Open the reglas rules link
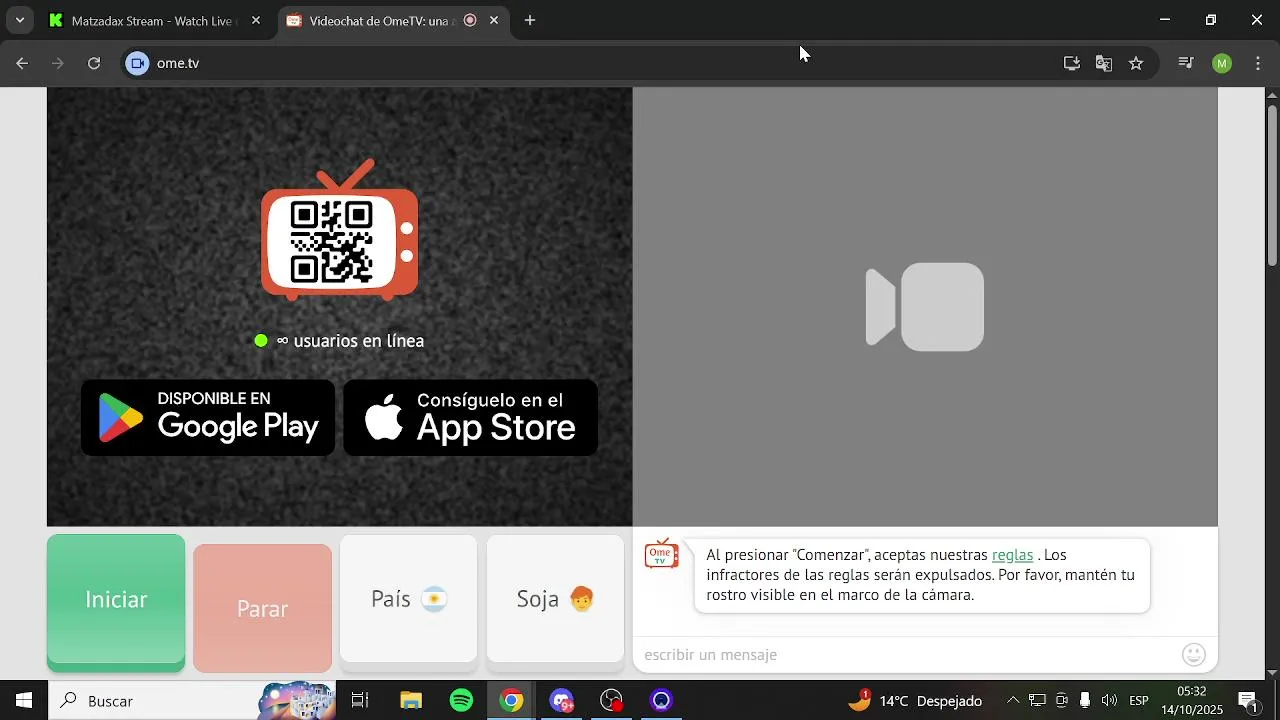The width and height of the screenshot is (1280, 720). pos(1012,555)
